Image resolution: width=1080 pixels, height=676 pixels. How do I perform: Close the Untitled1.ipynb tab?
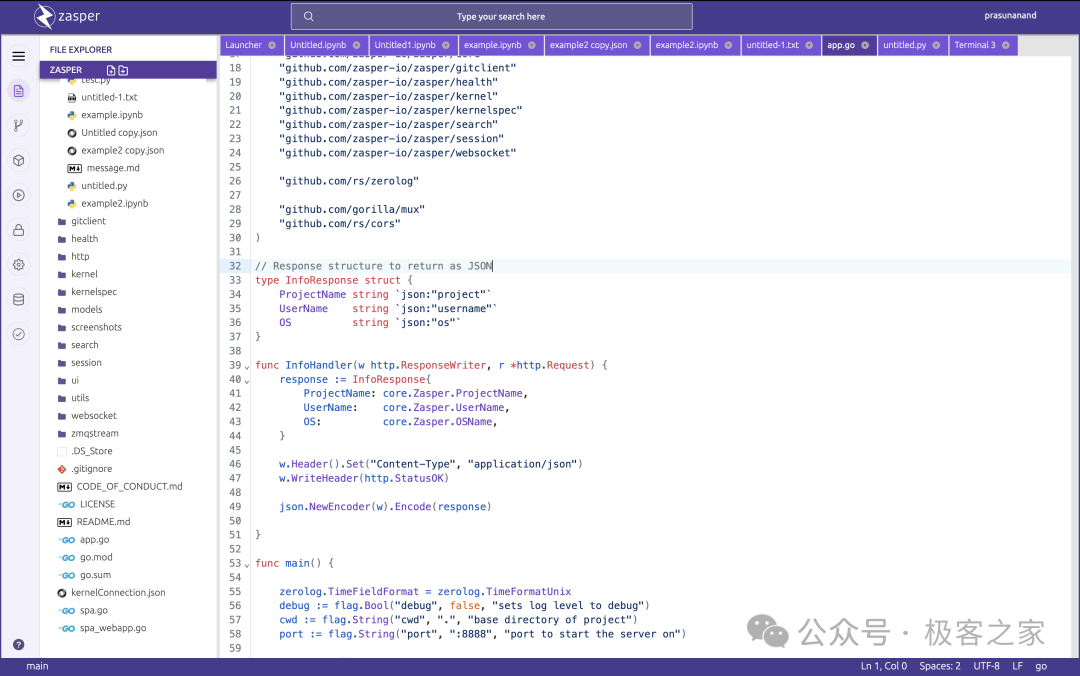coord(446,45)
